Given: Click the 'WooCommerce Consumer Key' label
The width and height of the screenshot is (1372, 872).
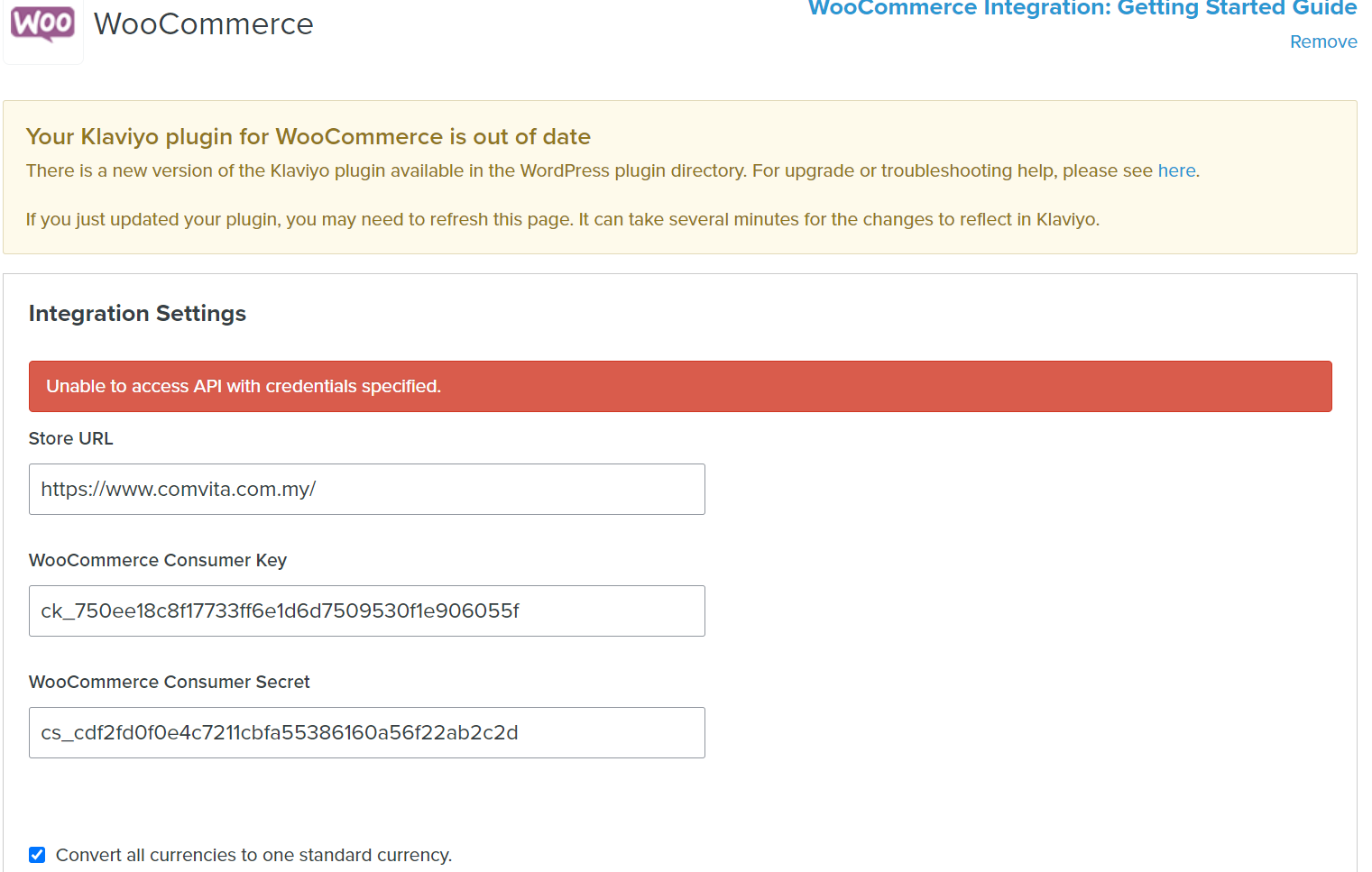Looking at the screenshot, I should click(158, 560).
